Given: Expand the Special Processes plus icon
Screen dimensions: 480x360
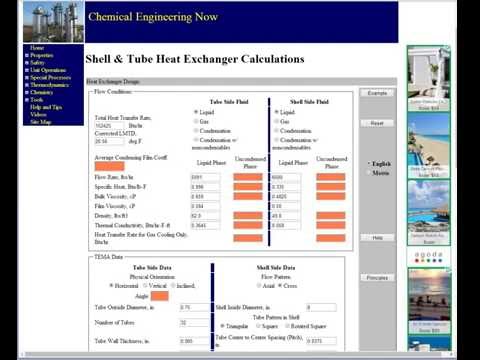Looking at the screenshot, I should point(27,78).
